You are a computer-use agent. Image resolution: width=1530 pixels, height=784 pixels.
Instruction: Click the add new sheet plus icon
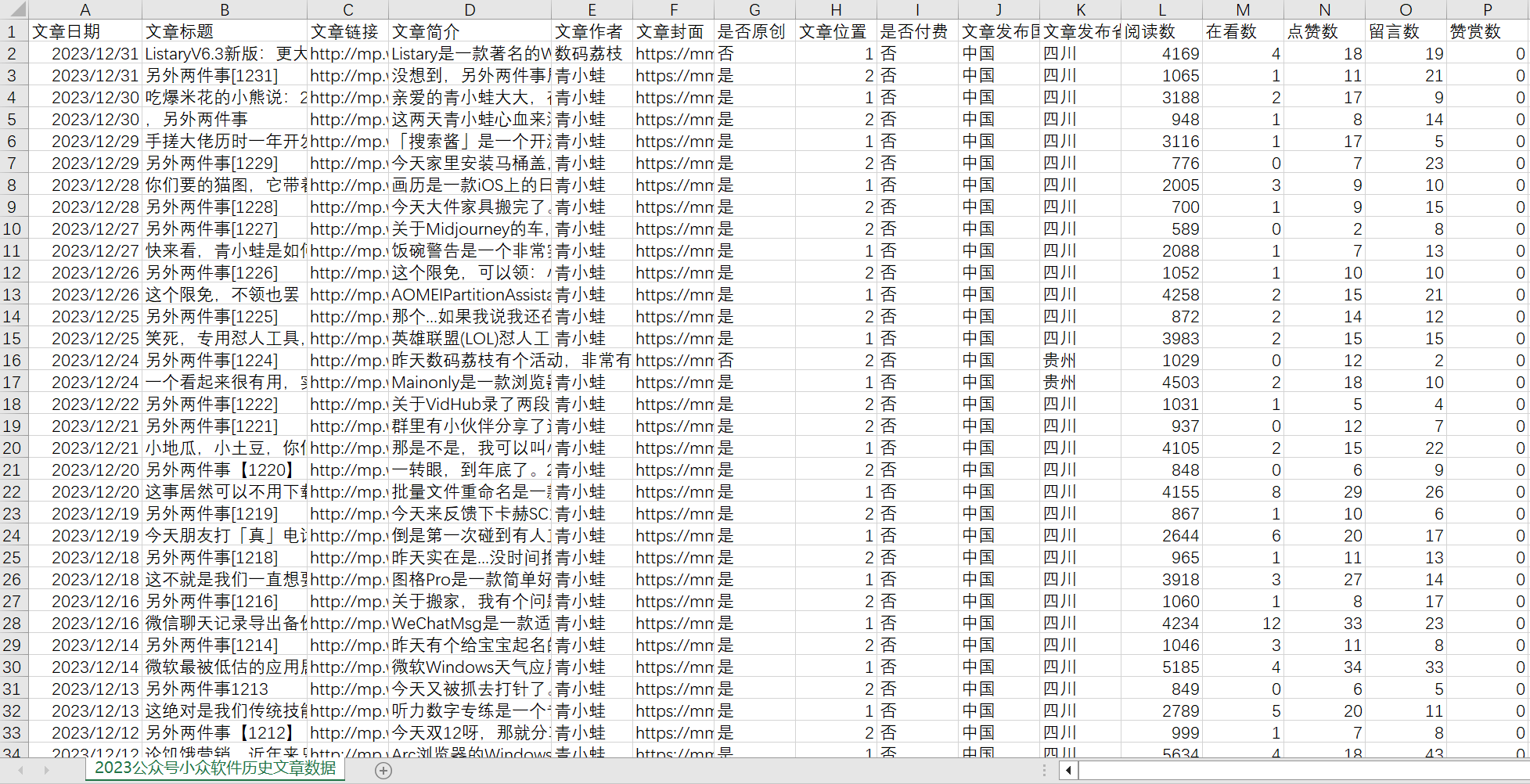(x=383, y=771)
